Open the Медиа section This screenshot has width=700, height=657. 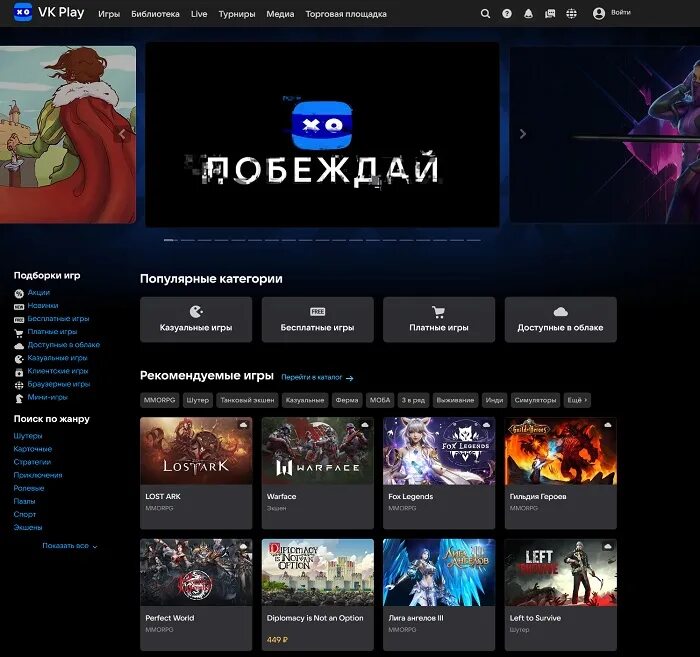[280, 14]
